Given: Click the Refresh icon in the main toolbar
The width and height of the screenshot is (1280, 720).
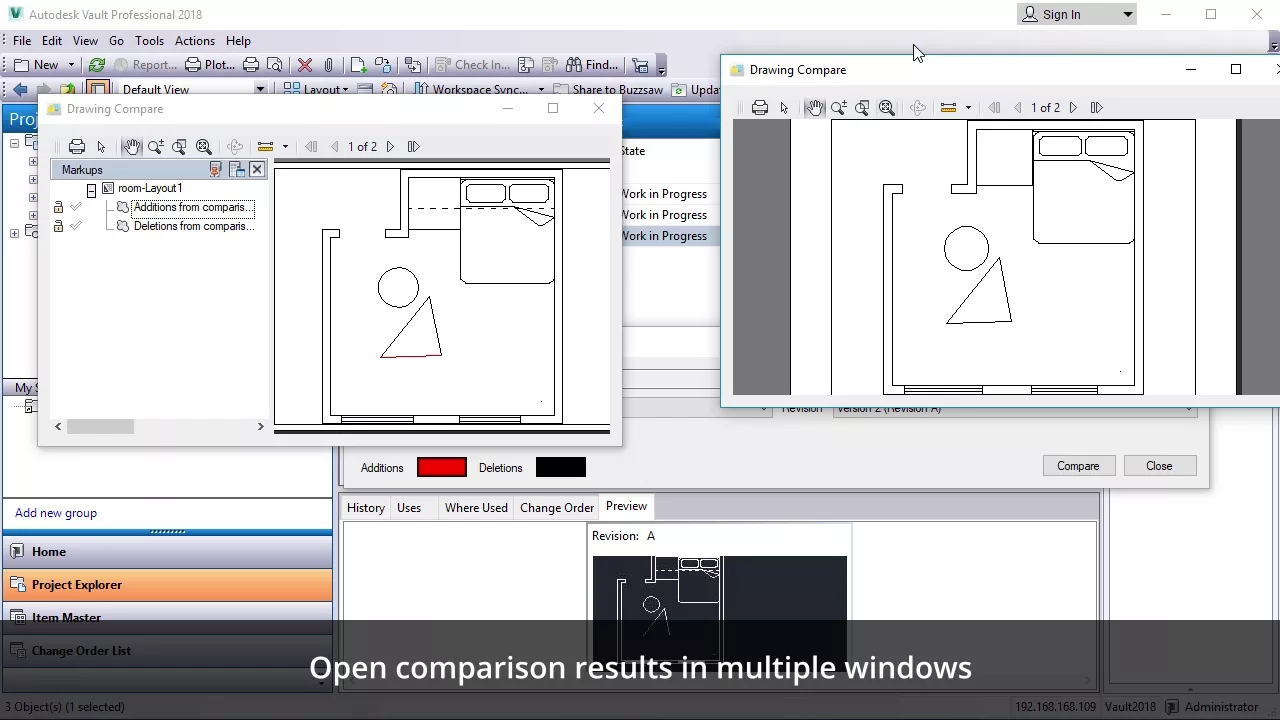Looking at the screenshot, I should (x=97, y=65).
